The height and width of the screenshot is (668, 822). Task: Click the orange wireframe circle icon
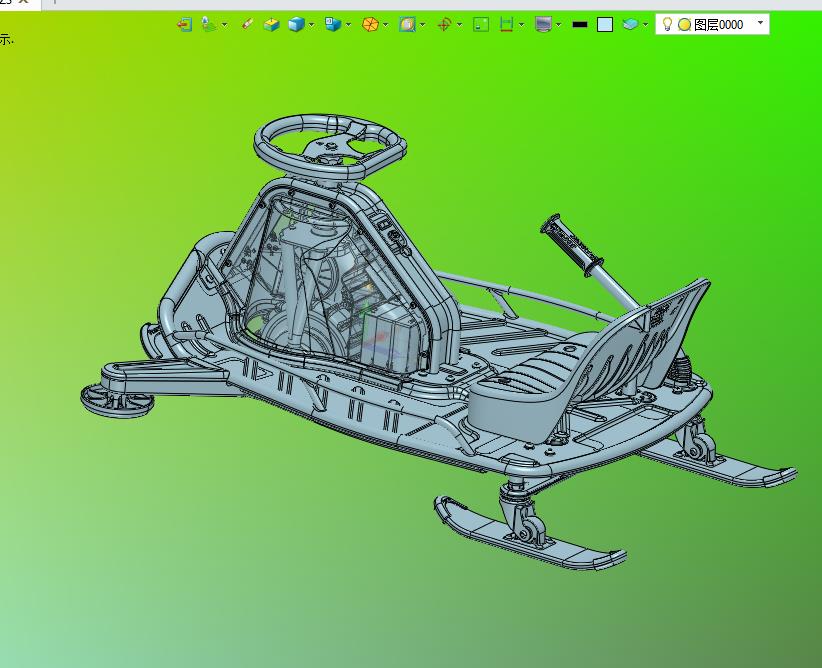point(370,24)
